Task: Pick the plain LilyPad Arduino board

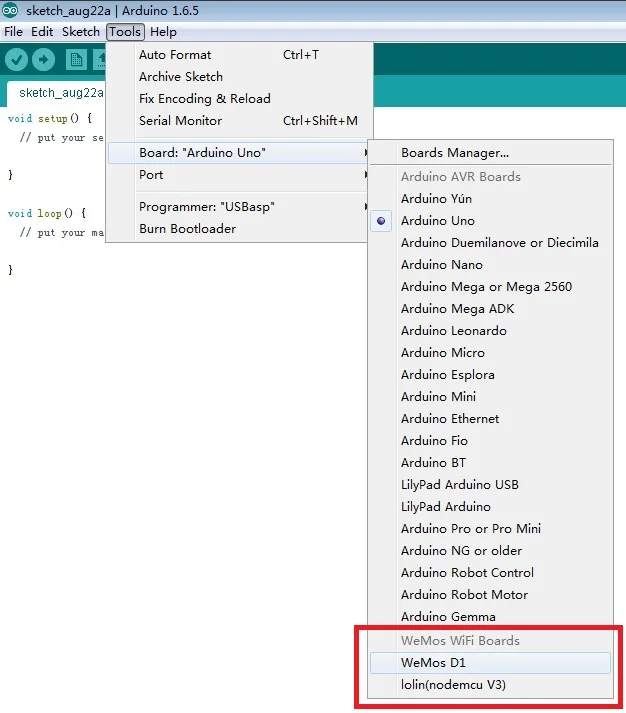Action: coord(490,507)
